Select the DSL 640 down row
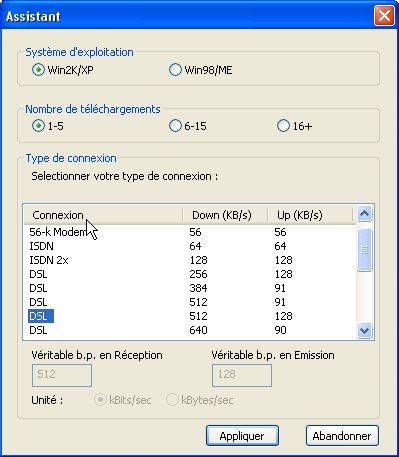 pyautogui.click(x=190, y=330)
